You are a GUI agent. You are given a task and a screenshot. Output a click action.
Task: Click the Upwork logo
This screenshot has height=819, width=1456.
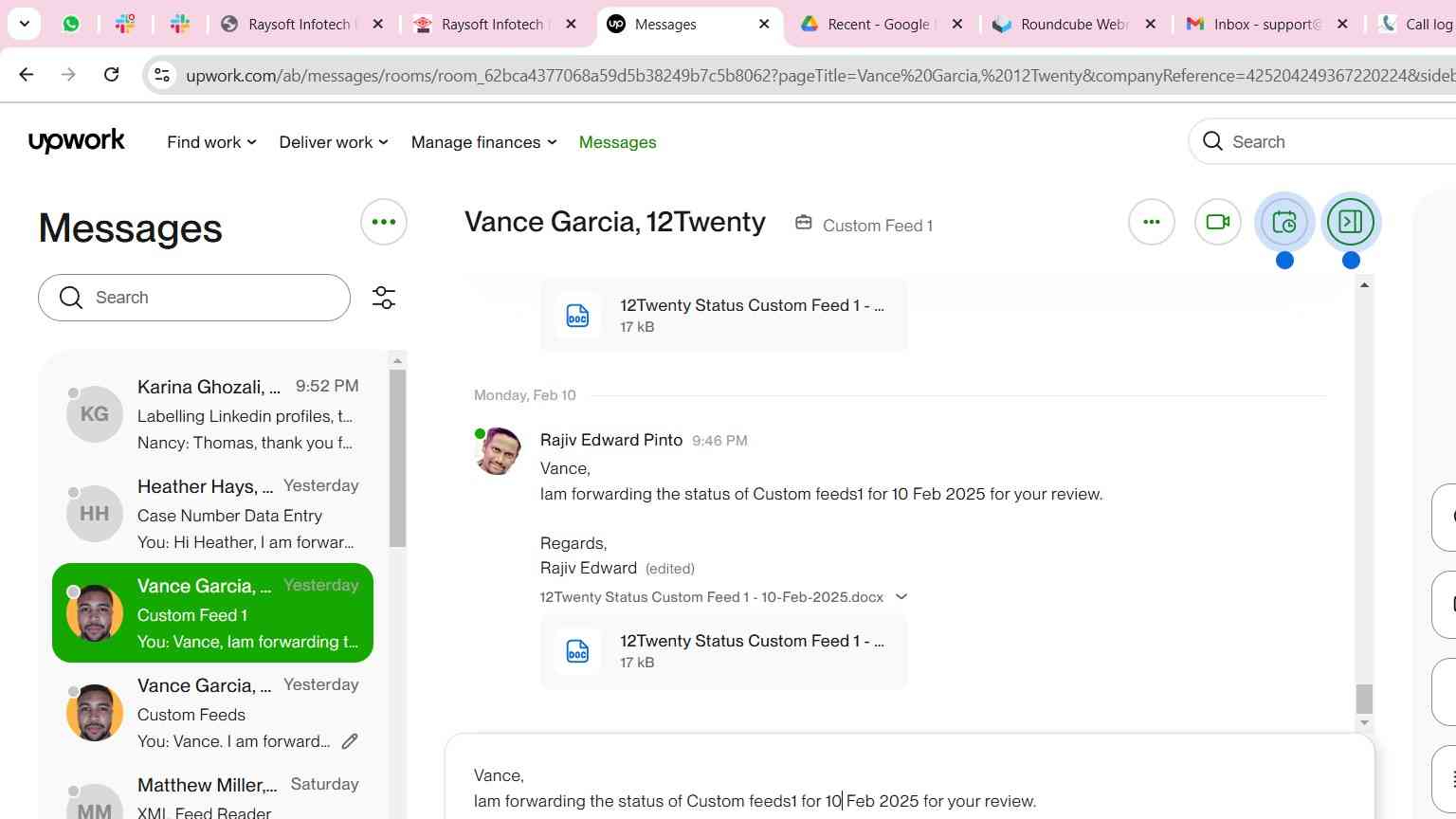click(77, 141)
